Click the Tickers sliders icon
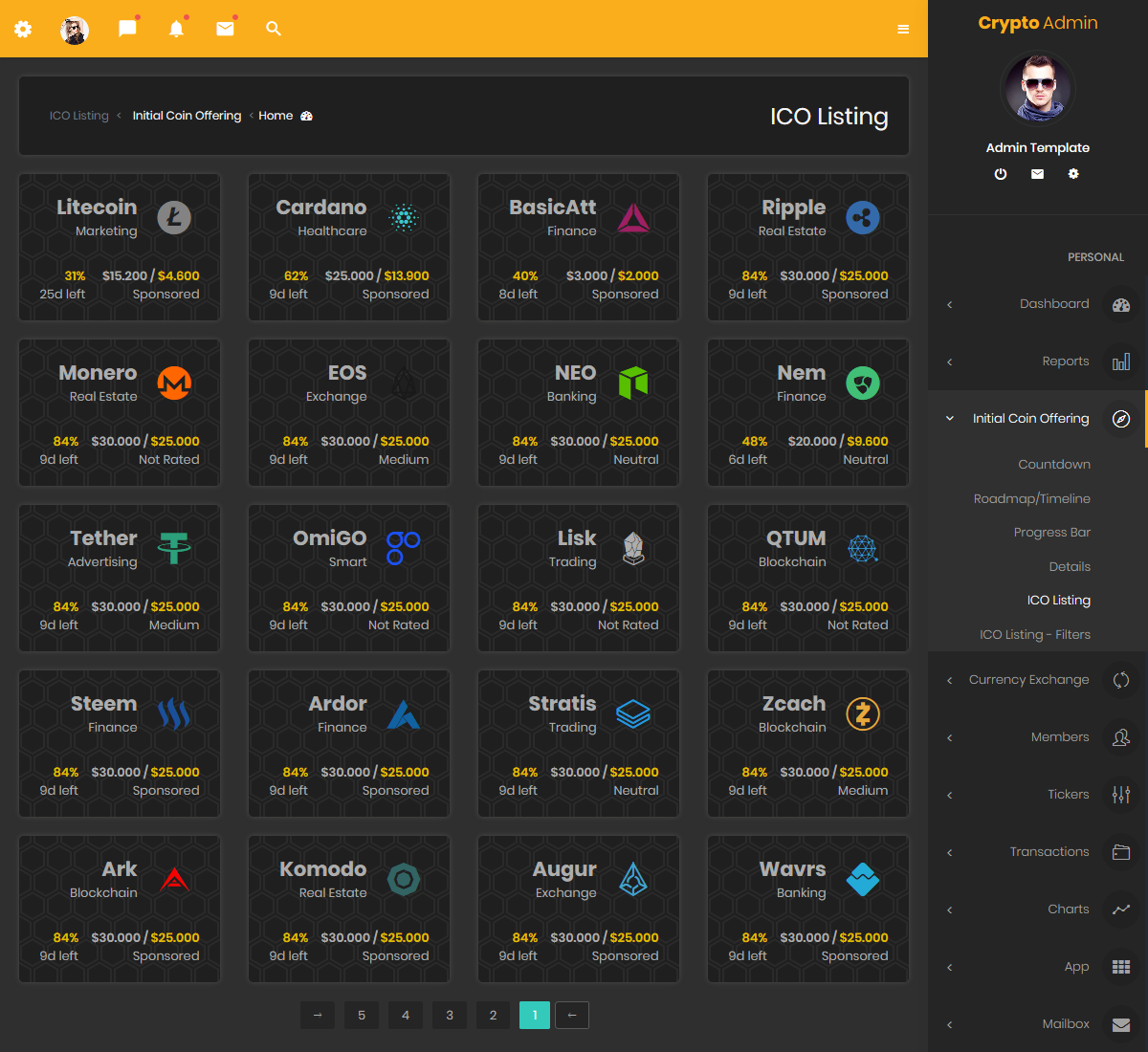Image resolution: width=1148 pixels, height=1052 pixels. pos(1121,795)
